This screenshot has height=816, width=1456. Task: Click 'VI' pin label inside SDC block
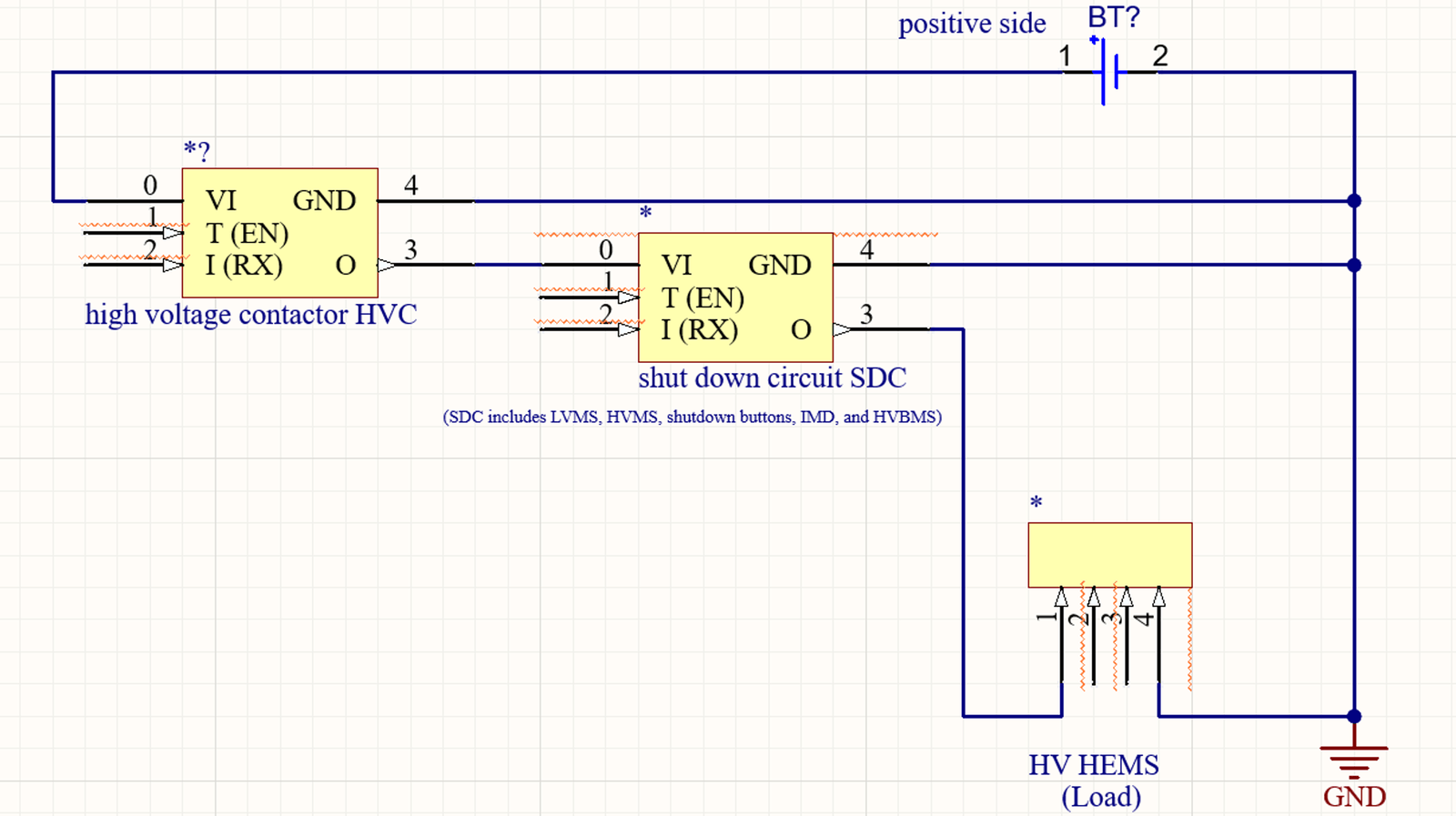(677, 265)
